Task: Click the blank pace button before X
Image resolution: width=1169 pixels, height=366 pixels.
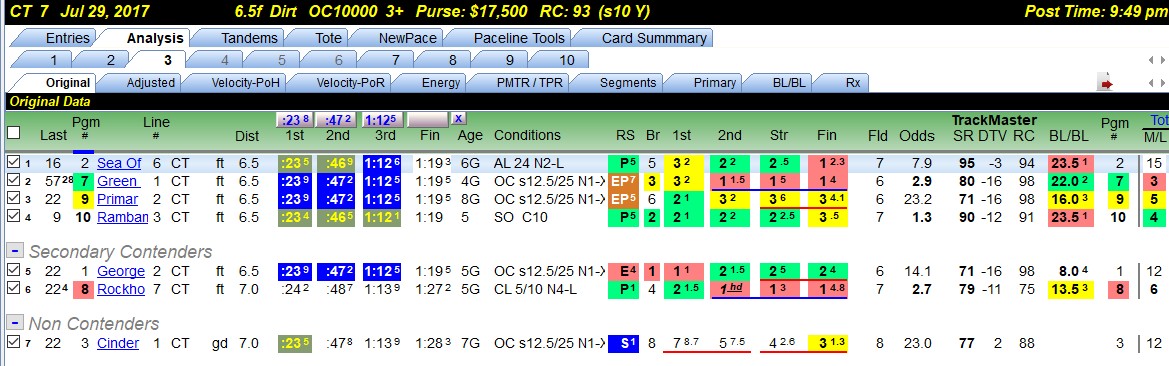Action: [x=428, y=119]
